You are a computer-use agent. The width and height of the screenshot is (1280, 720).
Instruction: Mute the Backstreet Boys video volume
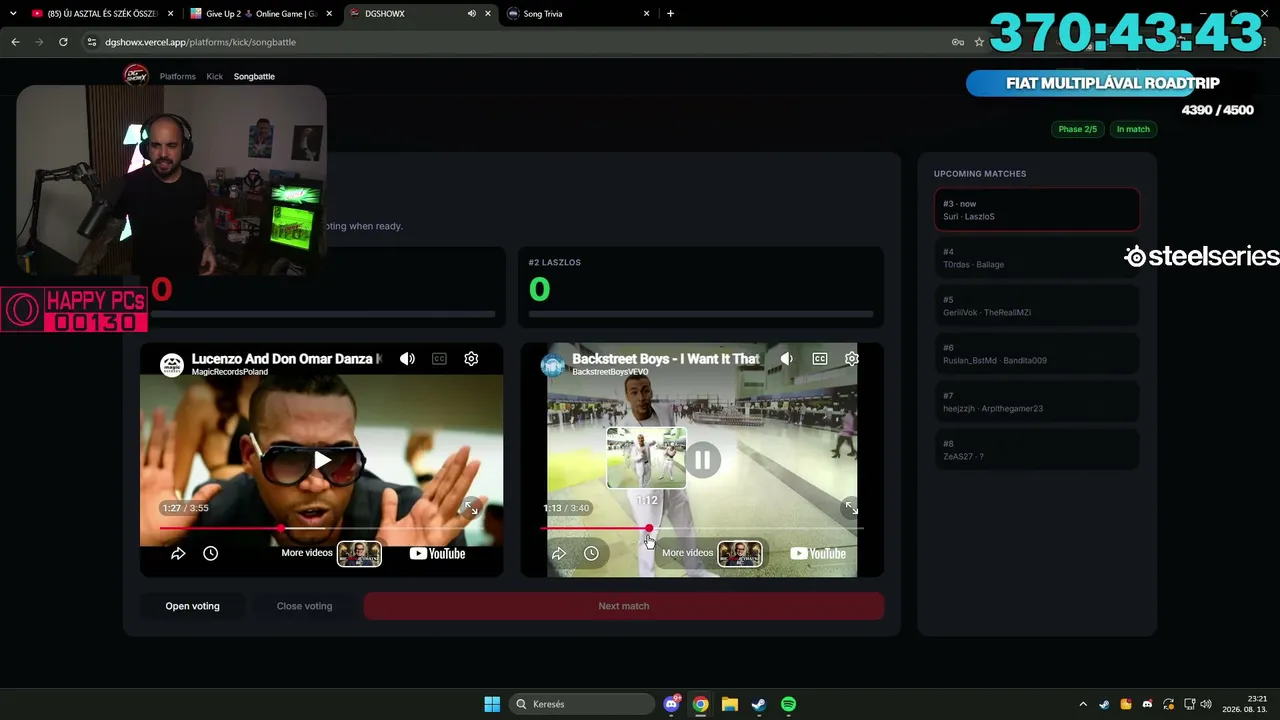tap(787, 359)
